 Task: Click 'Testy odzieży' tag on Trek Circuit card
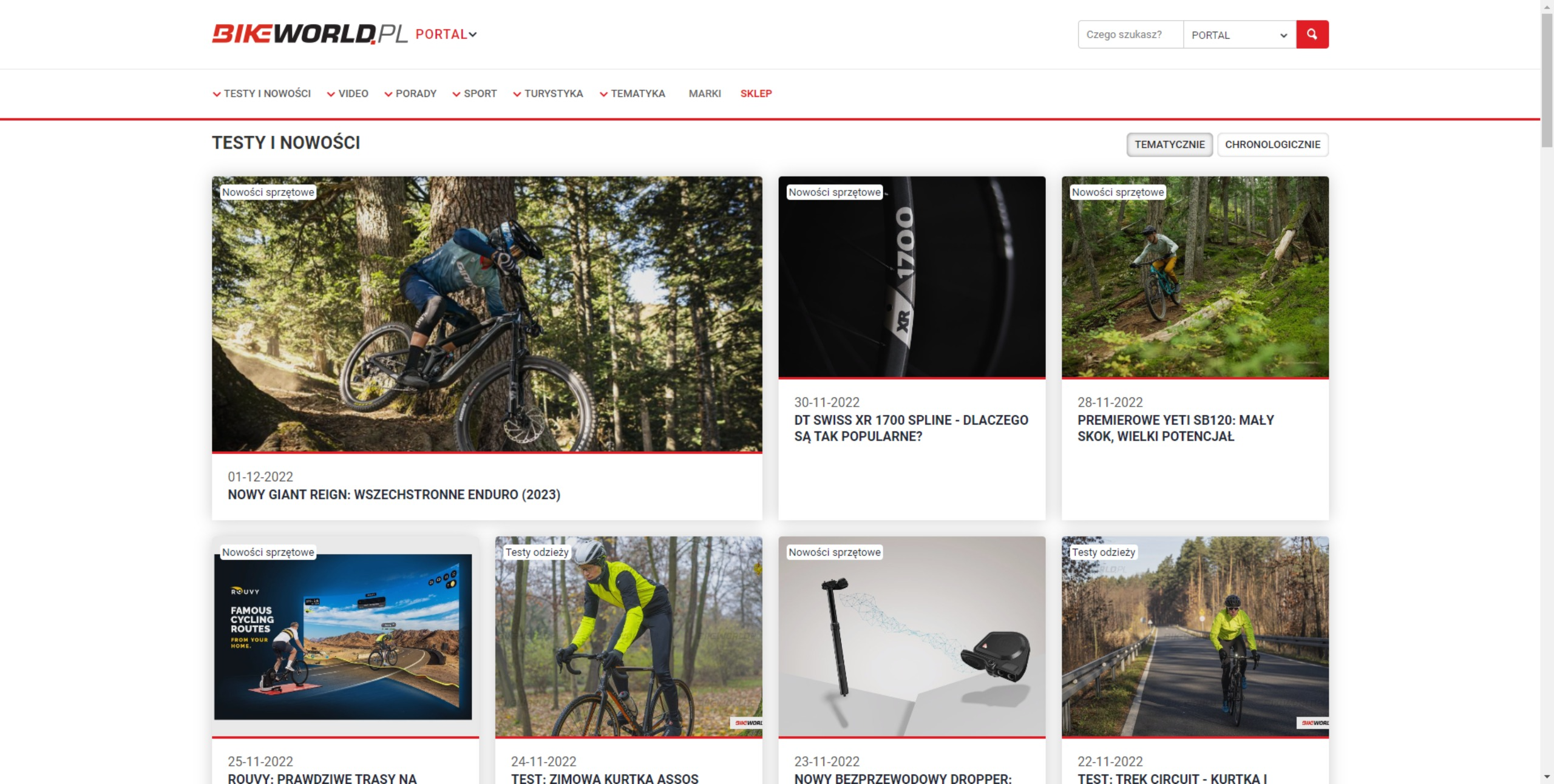[1103, 552]
